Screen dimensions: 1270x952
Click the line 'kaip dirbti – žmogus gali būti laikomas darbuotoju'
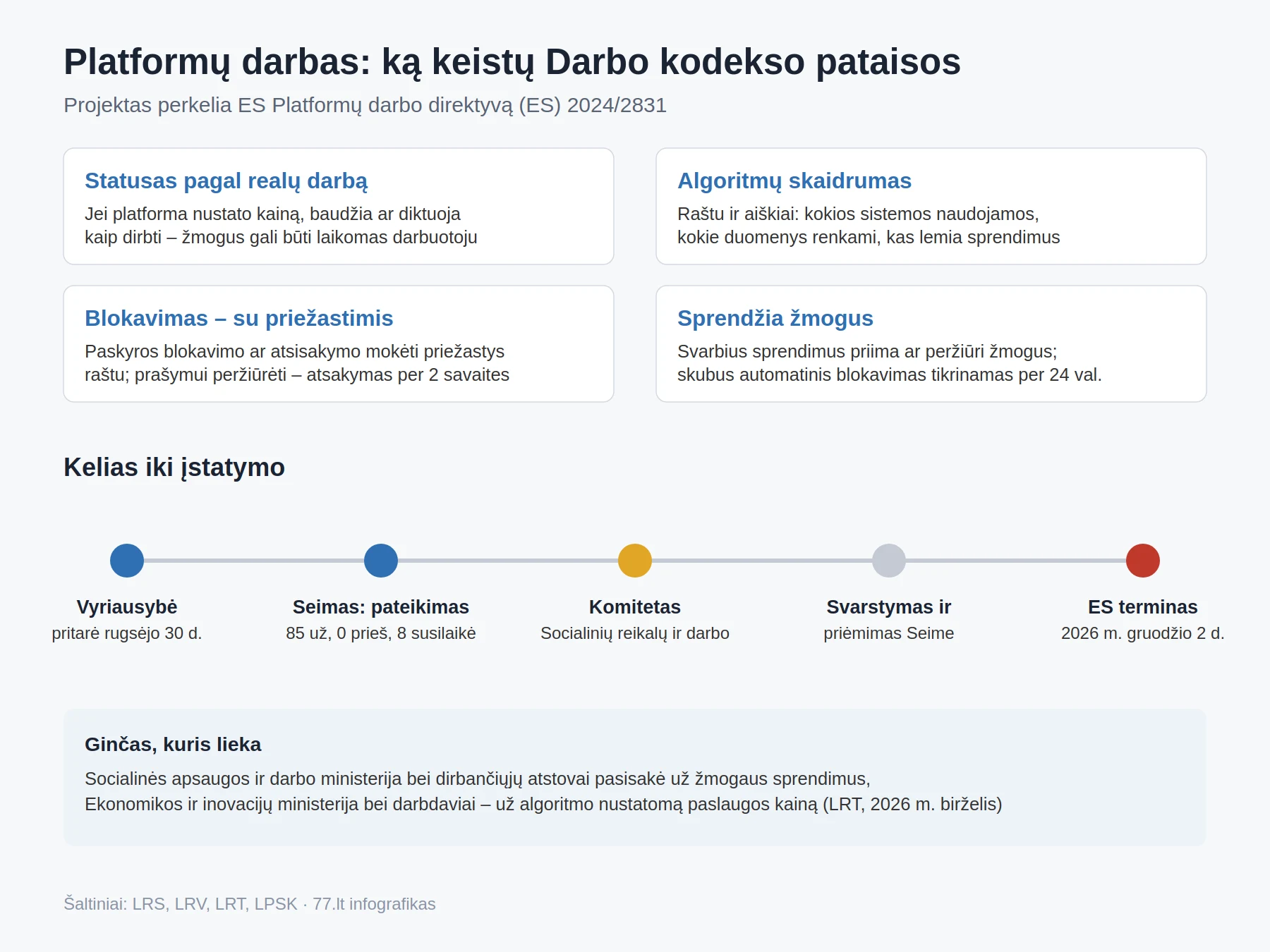281,237
